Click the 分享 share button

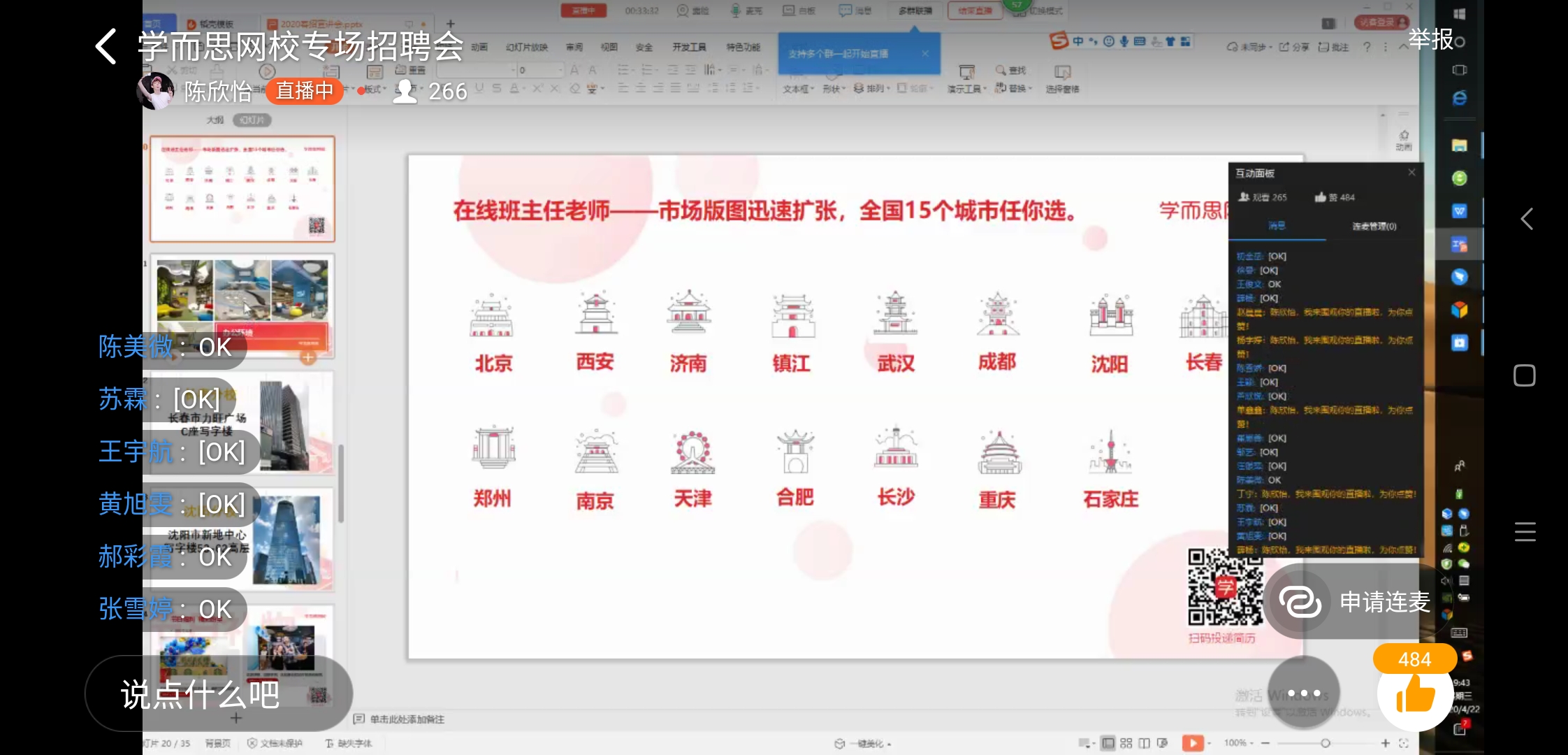[x=1294, y=47]
